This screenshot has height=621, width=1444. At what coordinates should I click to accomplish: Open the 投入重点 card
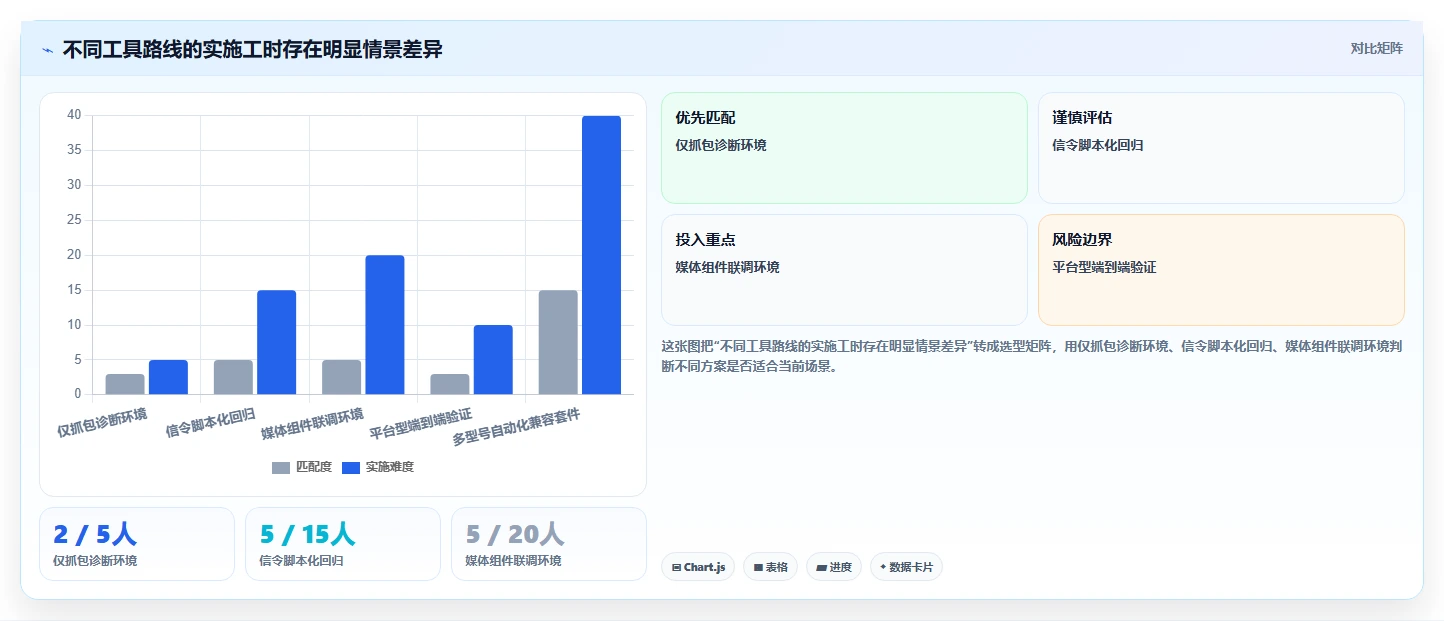point(844,270)
